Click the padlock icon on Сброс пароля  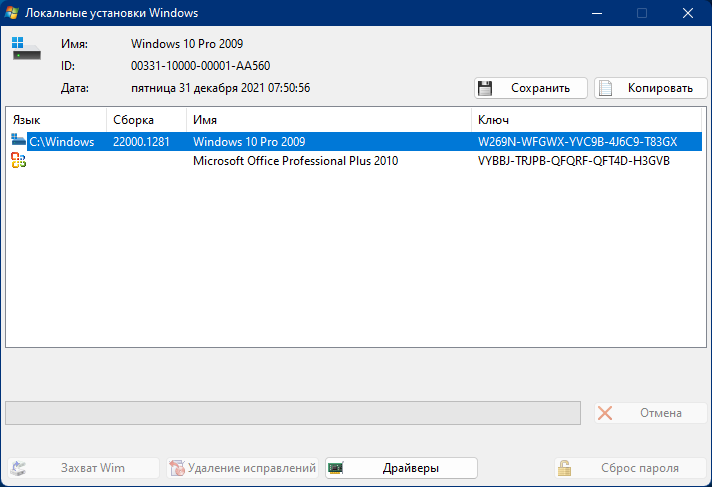pos(564,468)
